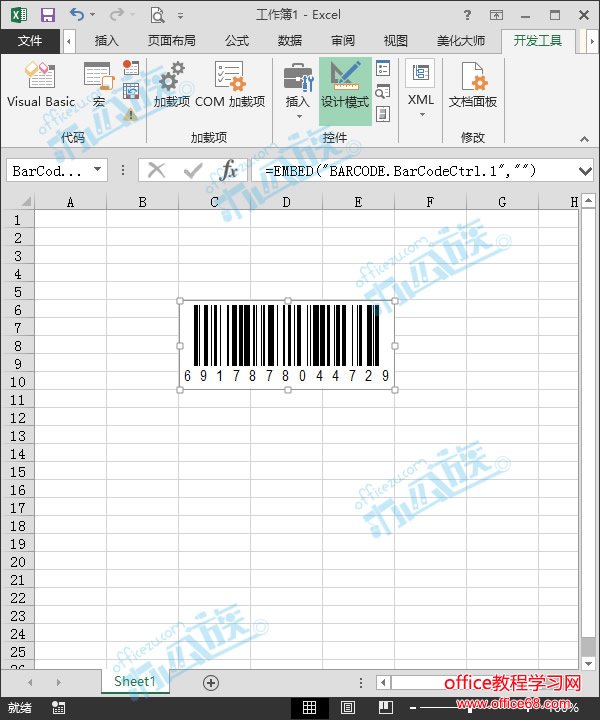Image resolution: width=600 pixels, height=720 pixels.
Task: Collapse the ribbon with the chevron
Action: coord(584,139)
